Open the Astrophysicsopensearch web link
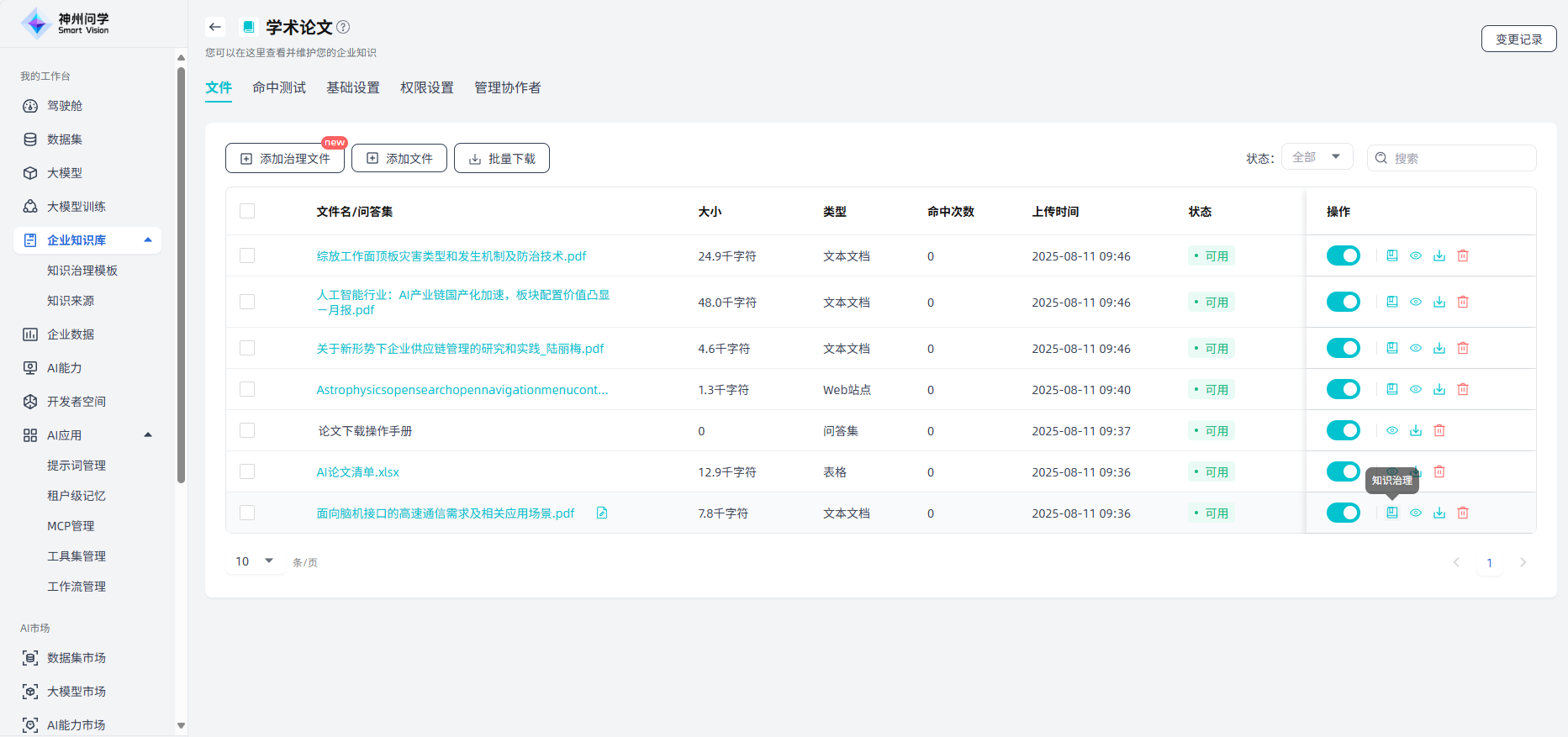The height and width of the screenshot is (737, 1568). pyautogui.click(x=462, y=390)
